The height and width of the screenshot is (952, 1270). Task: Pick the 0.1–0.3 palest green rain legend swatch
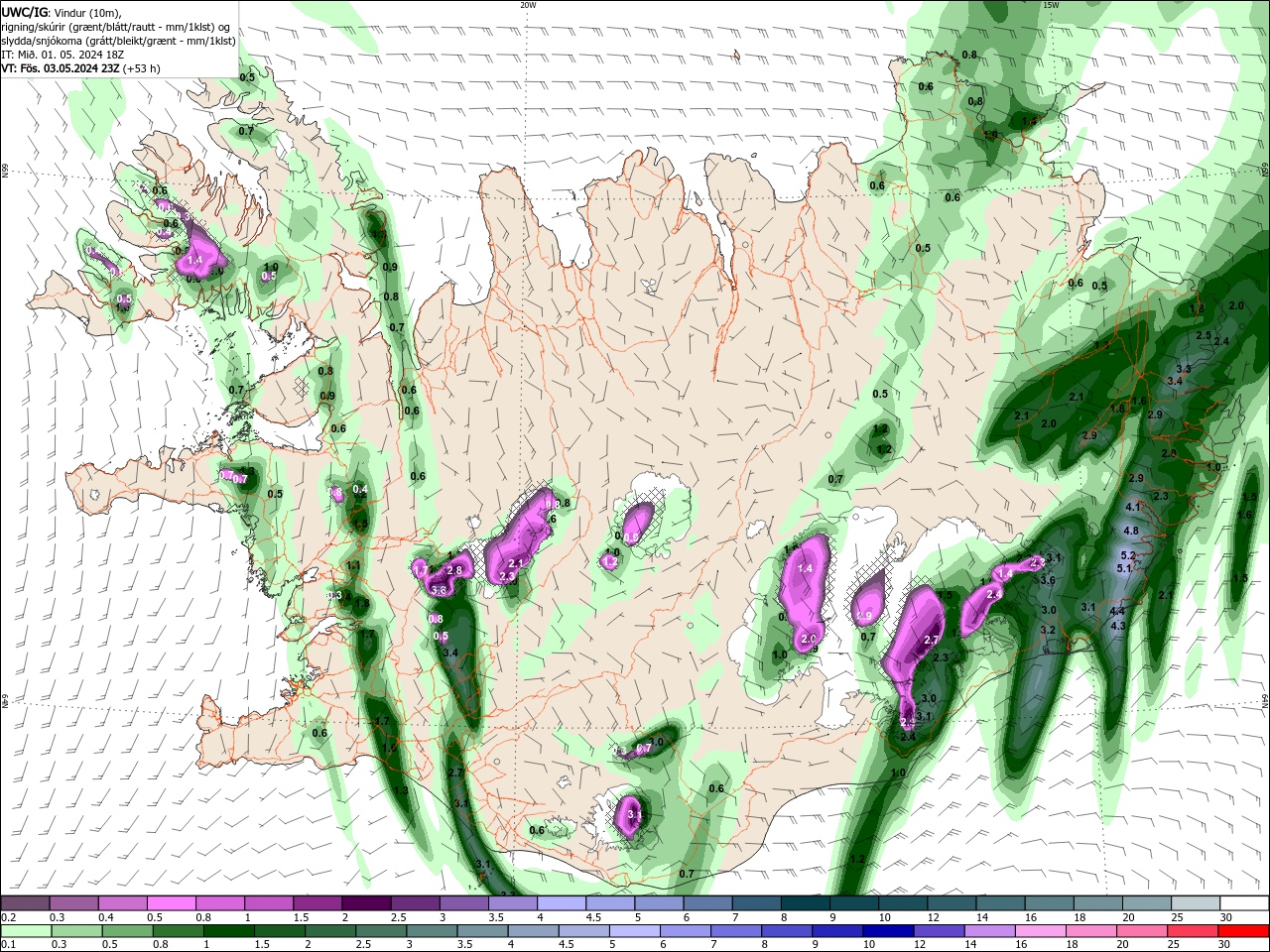(26, 931)
